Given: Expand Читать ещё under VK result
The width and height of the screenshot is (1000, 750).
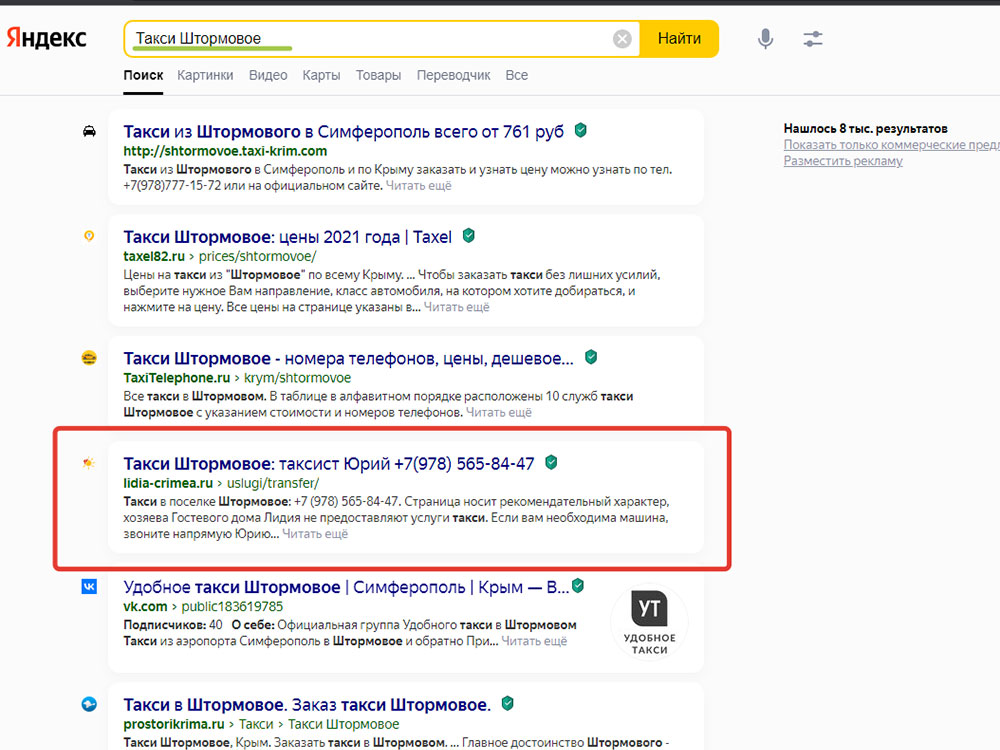Looking at the screenshot, I should pos(534,641).
